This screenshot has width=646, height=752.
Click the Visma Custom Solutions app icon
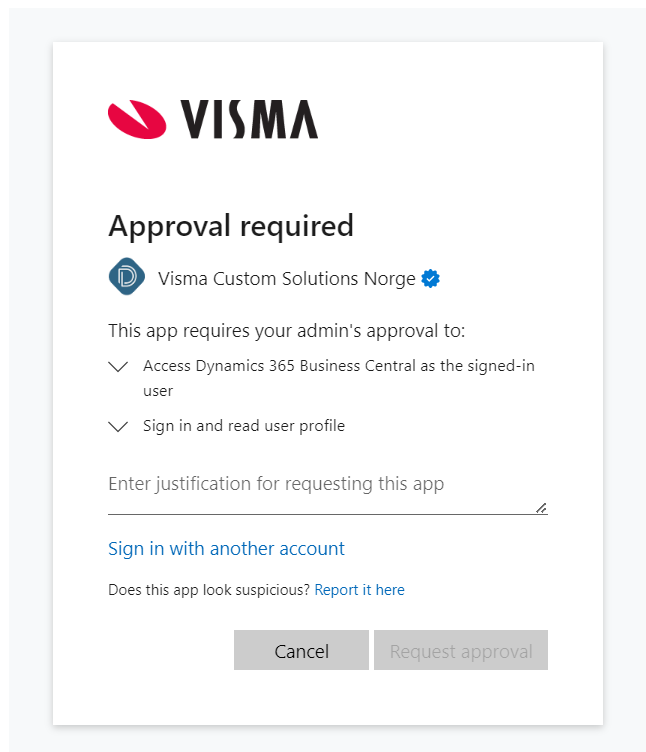pyautogui.click(x=127, y=278)
